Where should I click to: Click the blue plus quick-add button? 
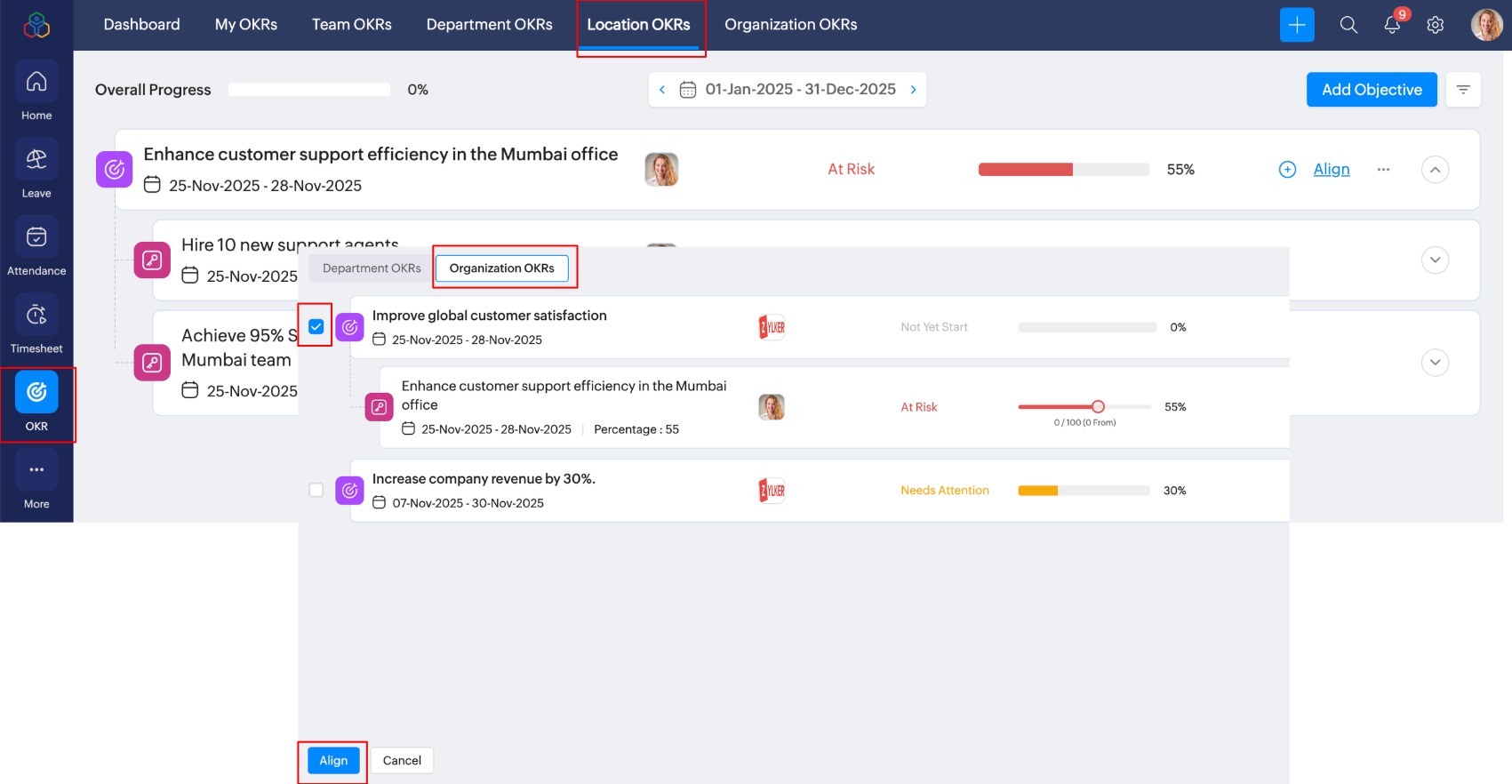tap(1297, 25)
